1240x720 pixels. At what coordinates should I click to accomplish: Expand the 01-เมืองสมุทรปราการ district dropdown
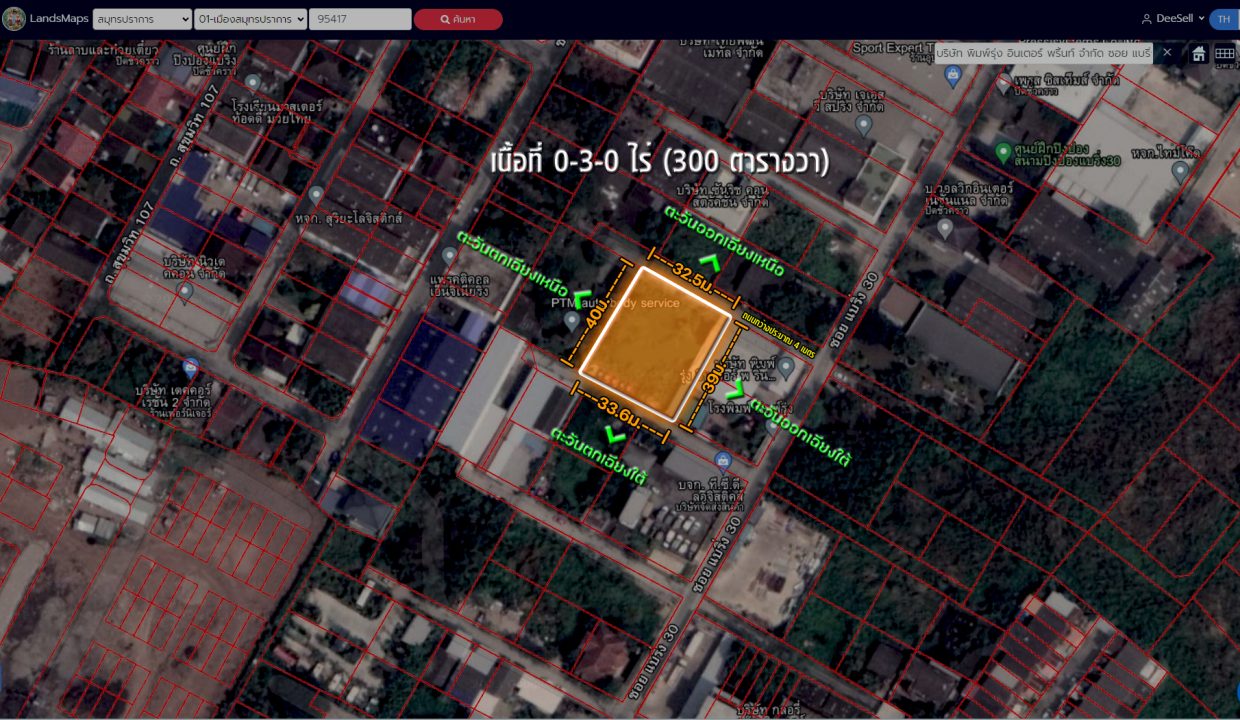(x=250, y=19)
